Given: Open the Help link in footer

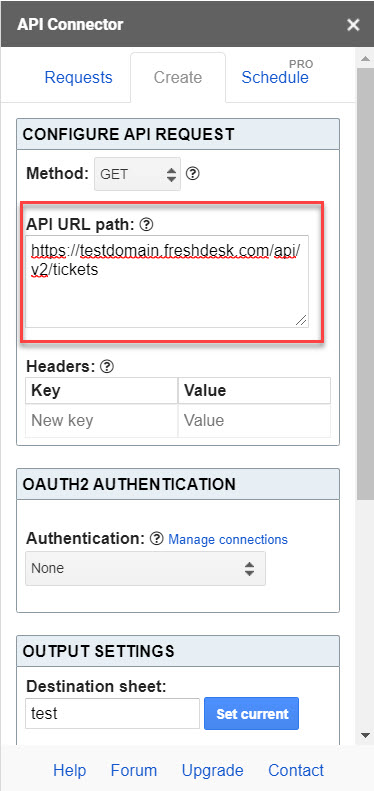Looking at the screenshot, I should [70, 770].
